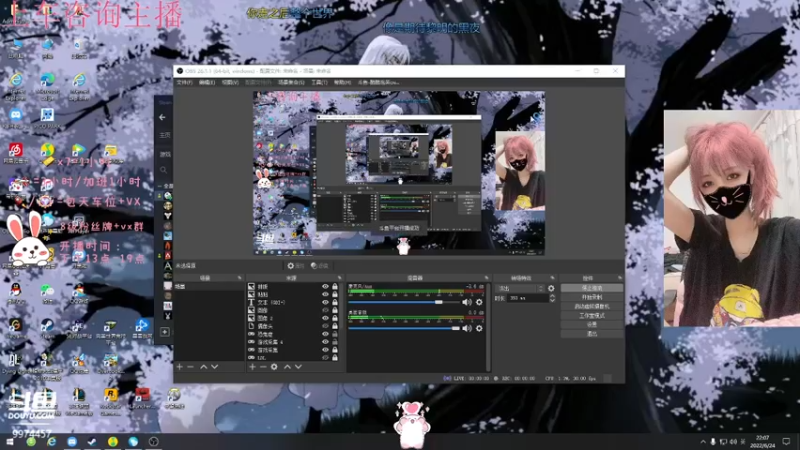Open the 工具(T) menu

pyautogui.click(x=319, y=82)
